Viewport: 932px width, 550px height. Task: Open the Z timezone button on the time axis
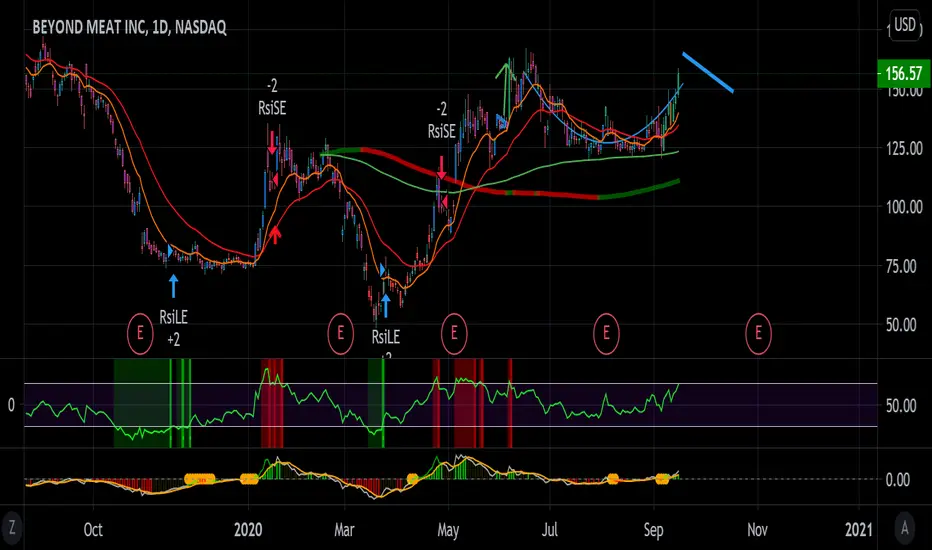point(11,528)
